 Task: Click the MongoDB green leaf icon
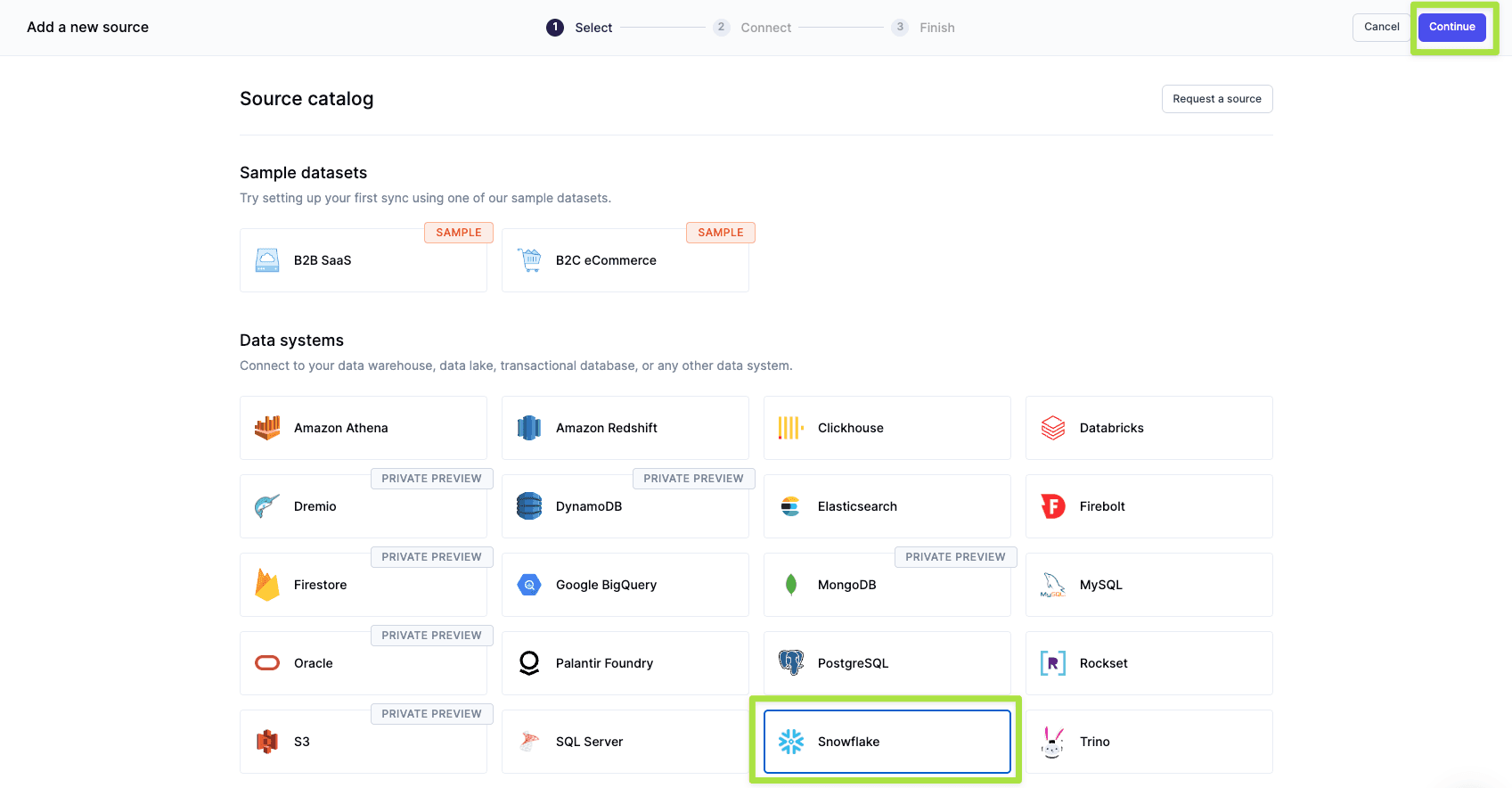click(x=791, y=585)
